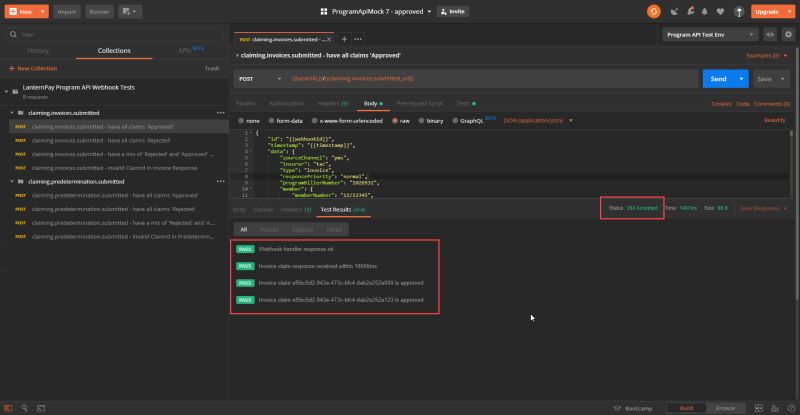The width and height of the screenshot is (800, 415).
Task: Open the Save button dropdown arrow
Action: tap(783, 79)
